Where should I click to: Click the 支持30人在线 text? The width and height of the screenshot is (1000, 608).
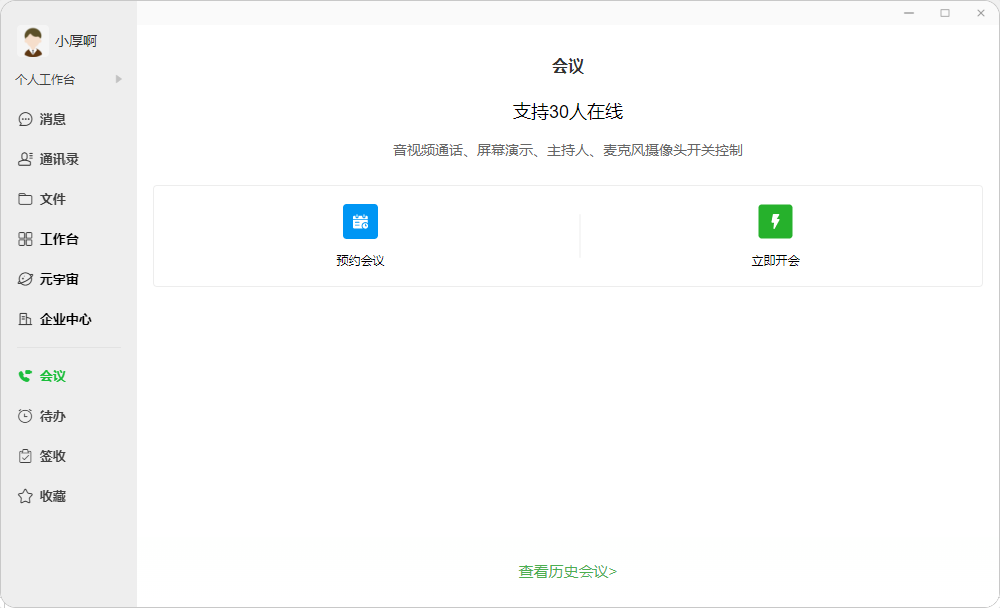coord(568,112)
